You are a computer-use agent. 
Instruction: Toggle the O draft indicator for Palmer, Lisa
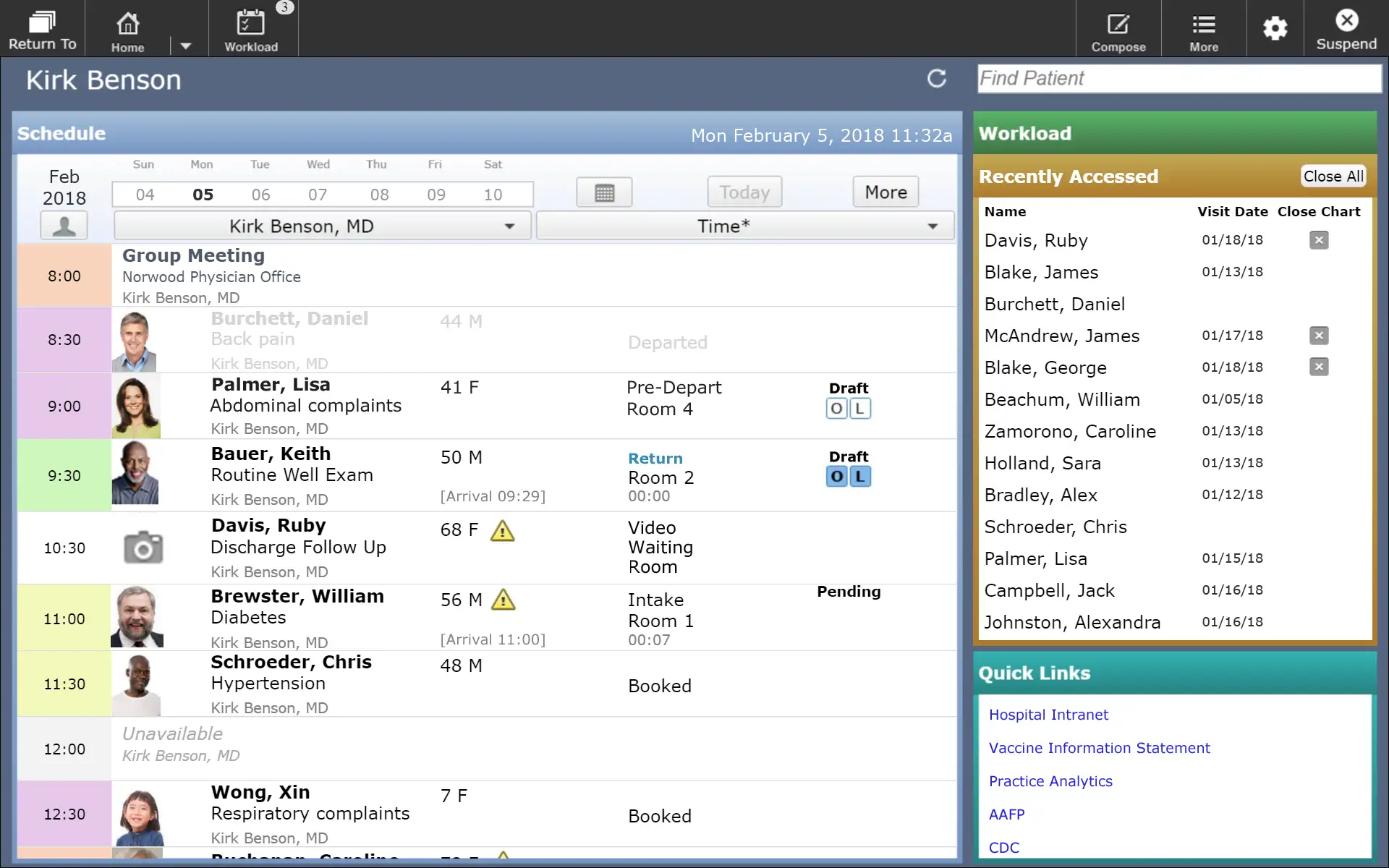click(836, 408)
